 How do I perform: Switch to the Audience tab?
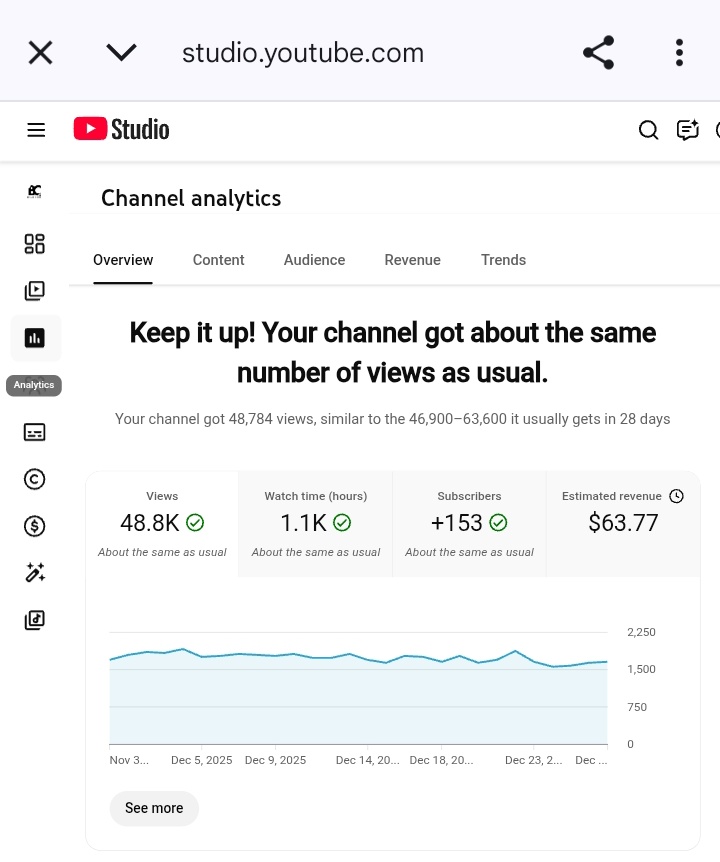click(314, 260)
